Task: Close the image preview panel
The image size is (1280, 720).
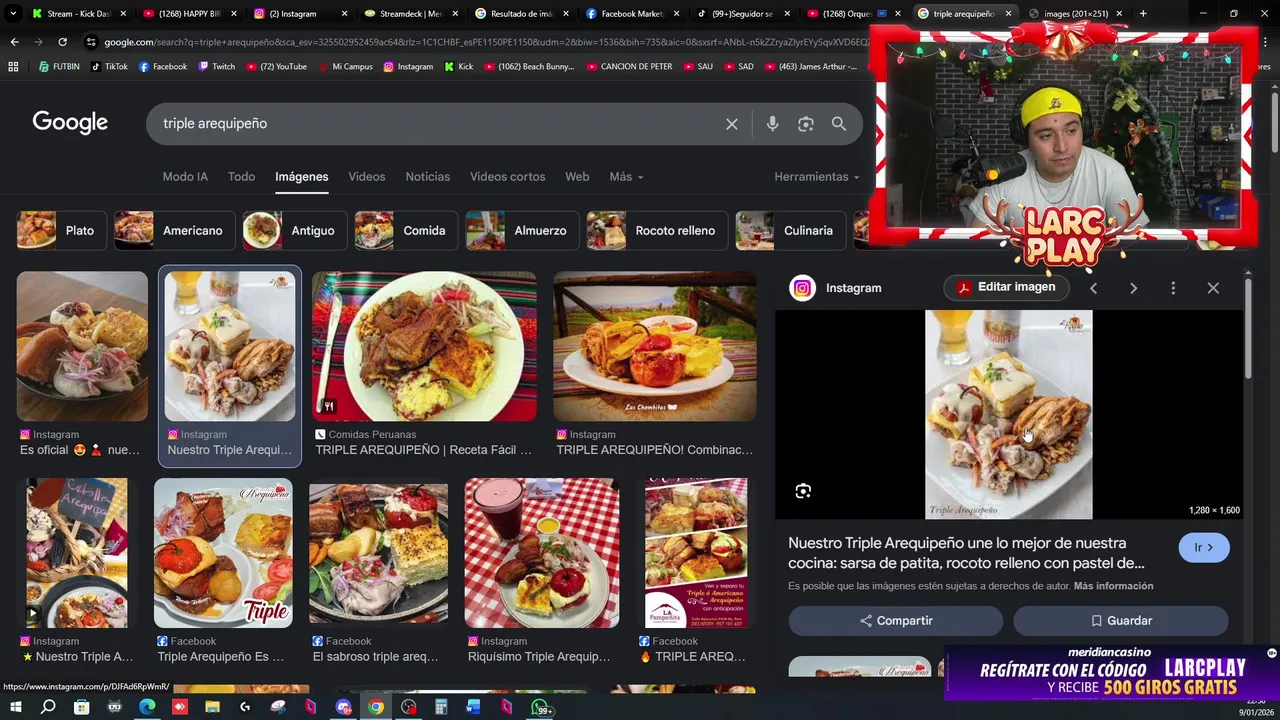Action: pyautogui.click(x=1213, y=288)
